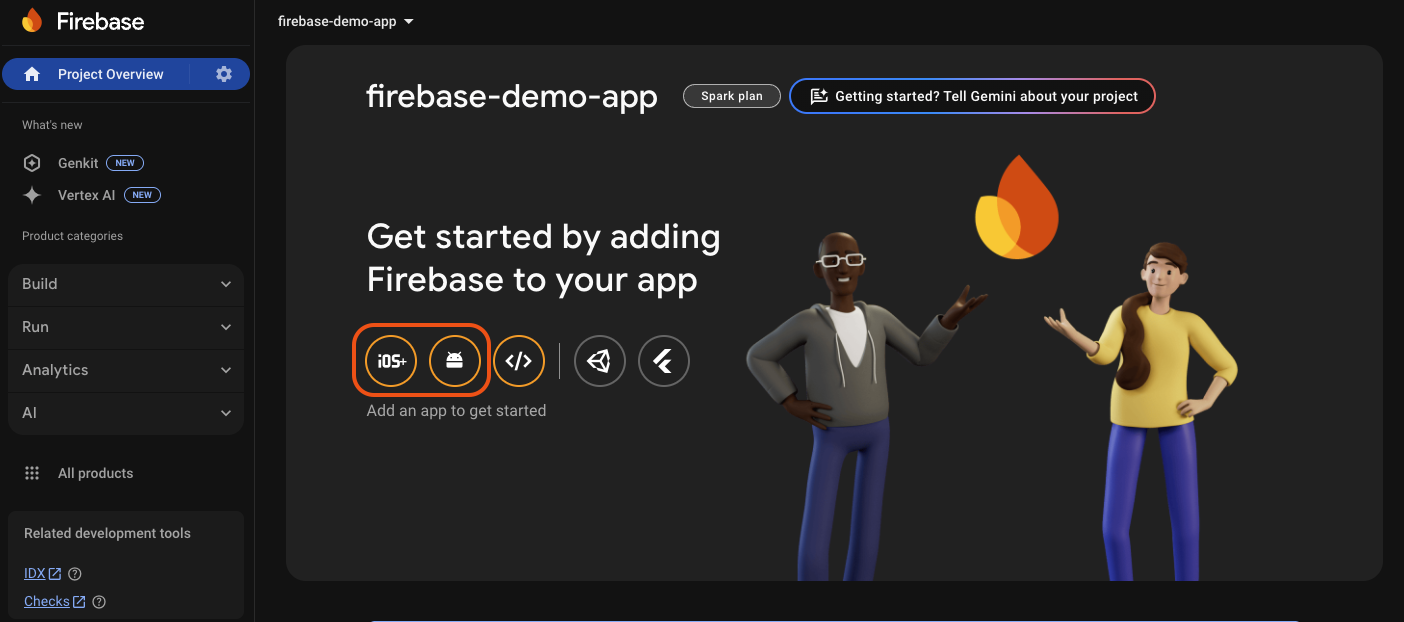Click the 'What's new' label
This screenshot has width=1404, height=622.
(52, 125)
